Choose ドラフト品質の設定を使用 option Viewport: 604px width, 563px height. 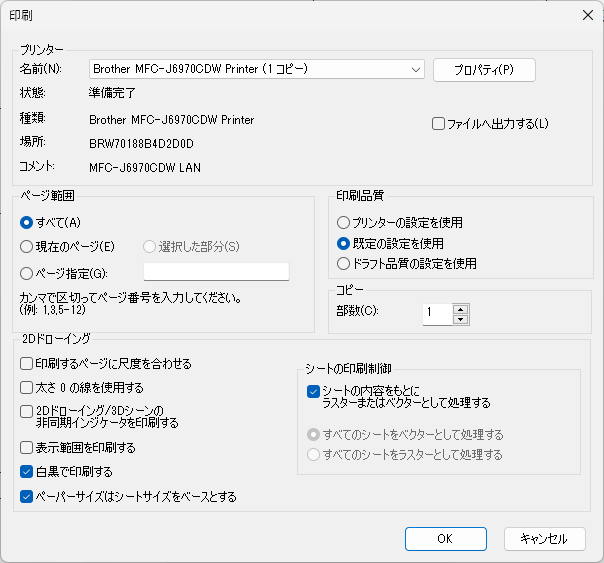point(344,264)
